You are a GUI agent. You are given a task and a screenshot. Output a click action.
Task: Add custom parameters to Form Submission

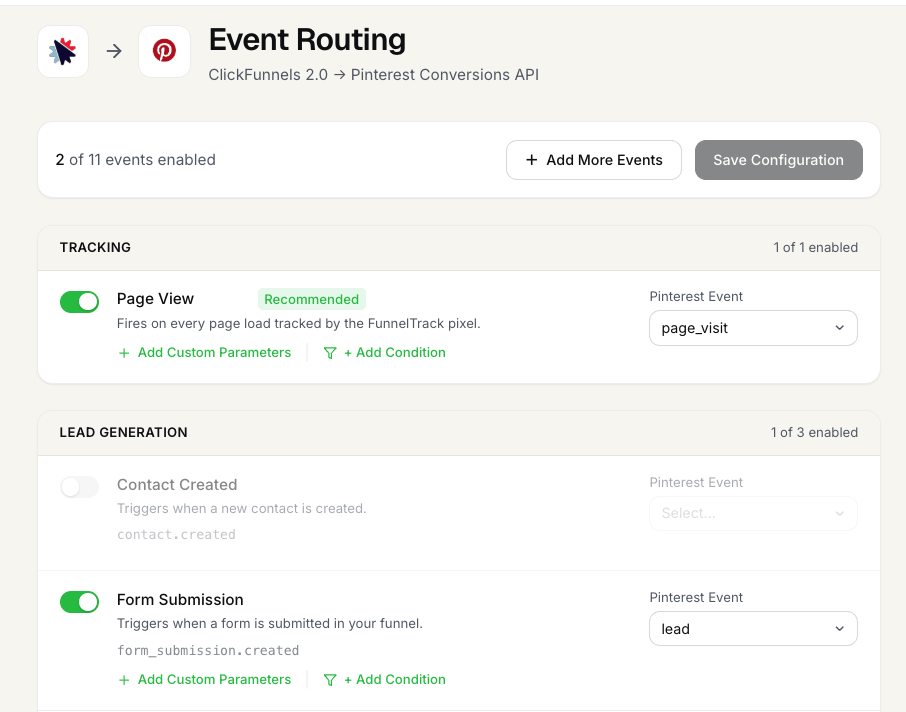[205, 680]
